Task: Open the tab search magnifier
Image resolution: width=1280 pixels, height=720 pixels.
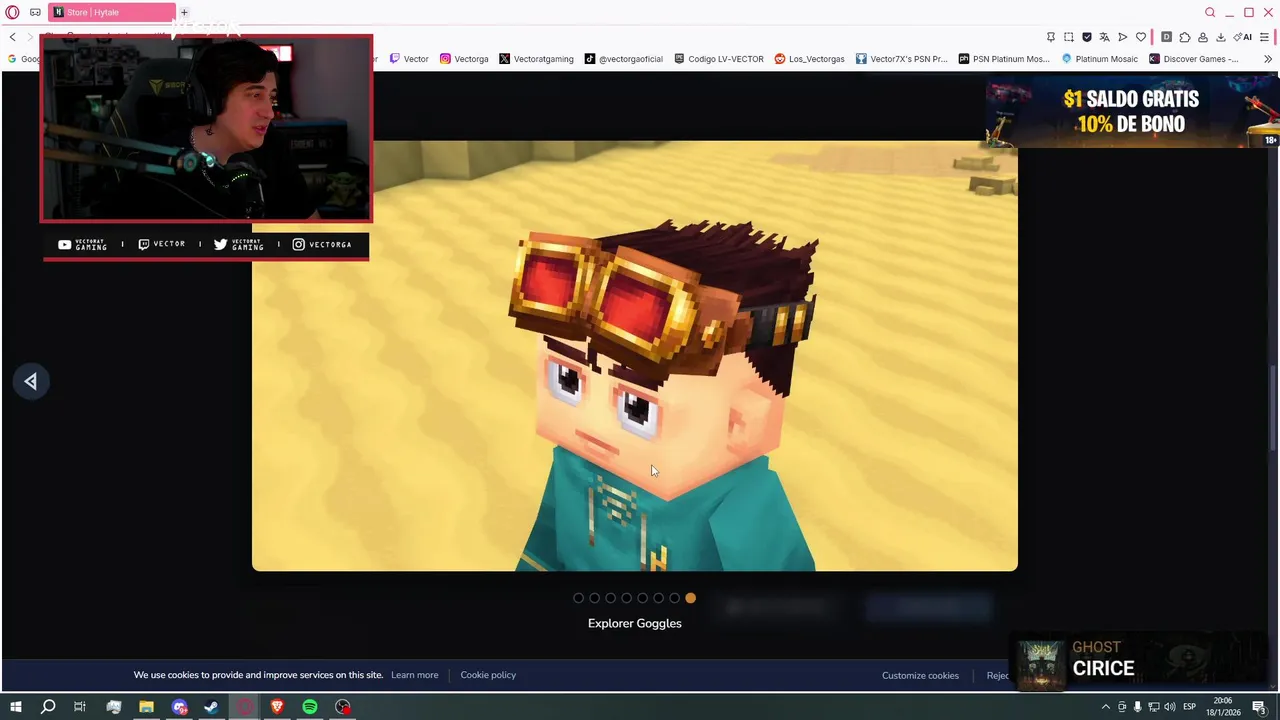Action: coord(1210,12)
